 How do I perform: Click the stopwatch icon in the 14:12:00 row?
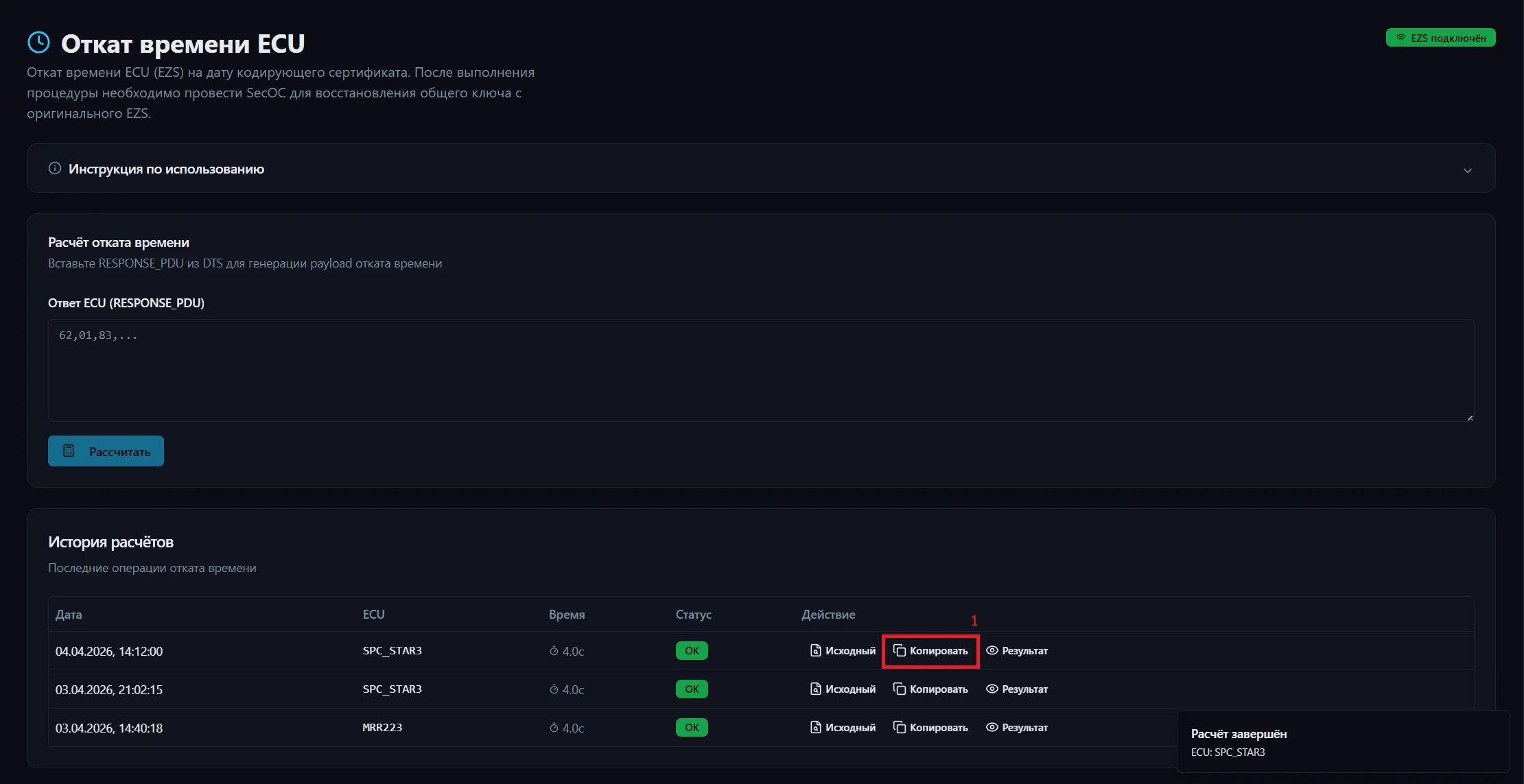click(554, 651)
